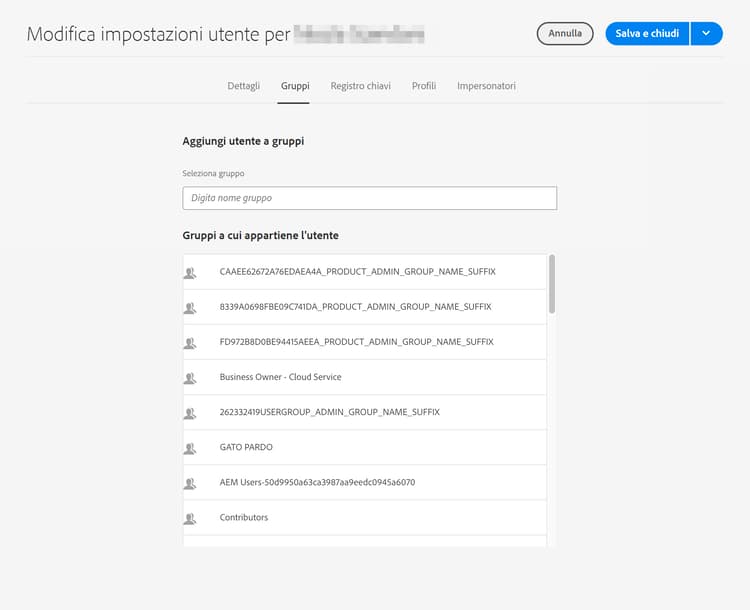Focus the Digita nome gruppo field

pos(369,198)
